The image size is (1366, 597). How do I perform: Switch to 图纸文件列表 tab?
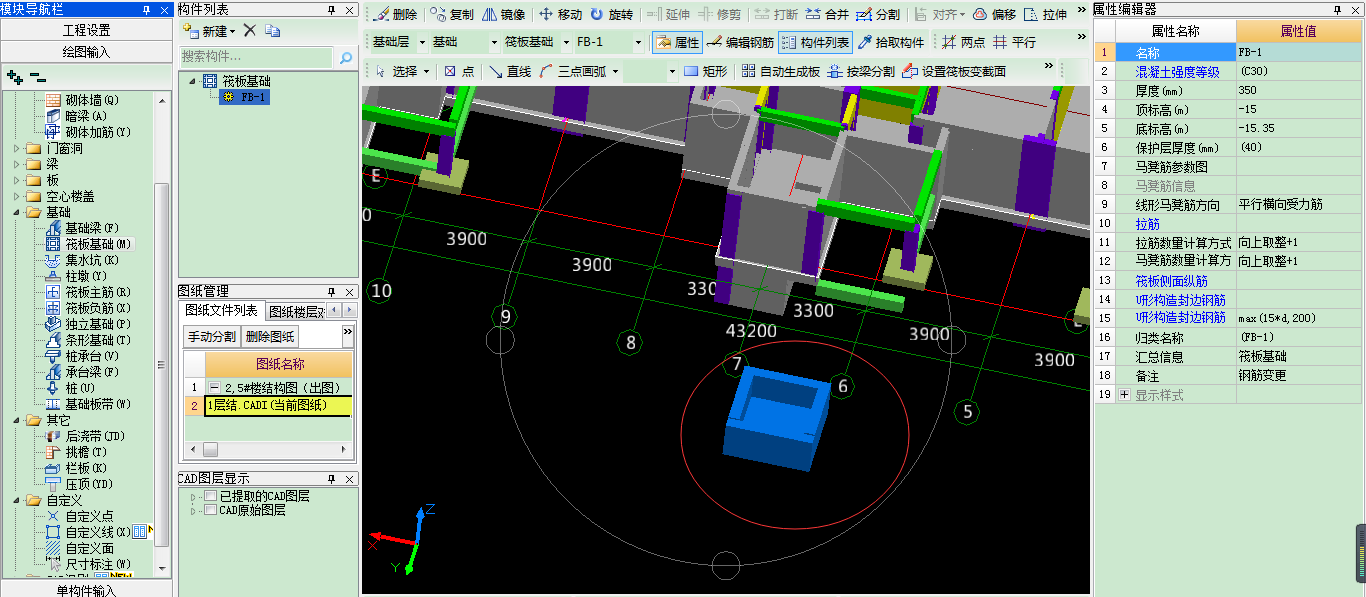click(x=222, y=311)
